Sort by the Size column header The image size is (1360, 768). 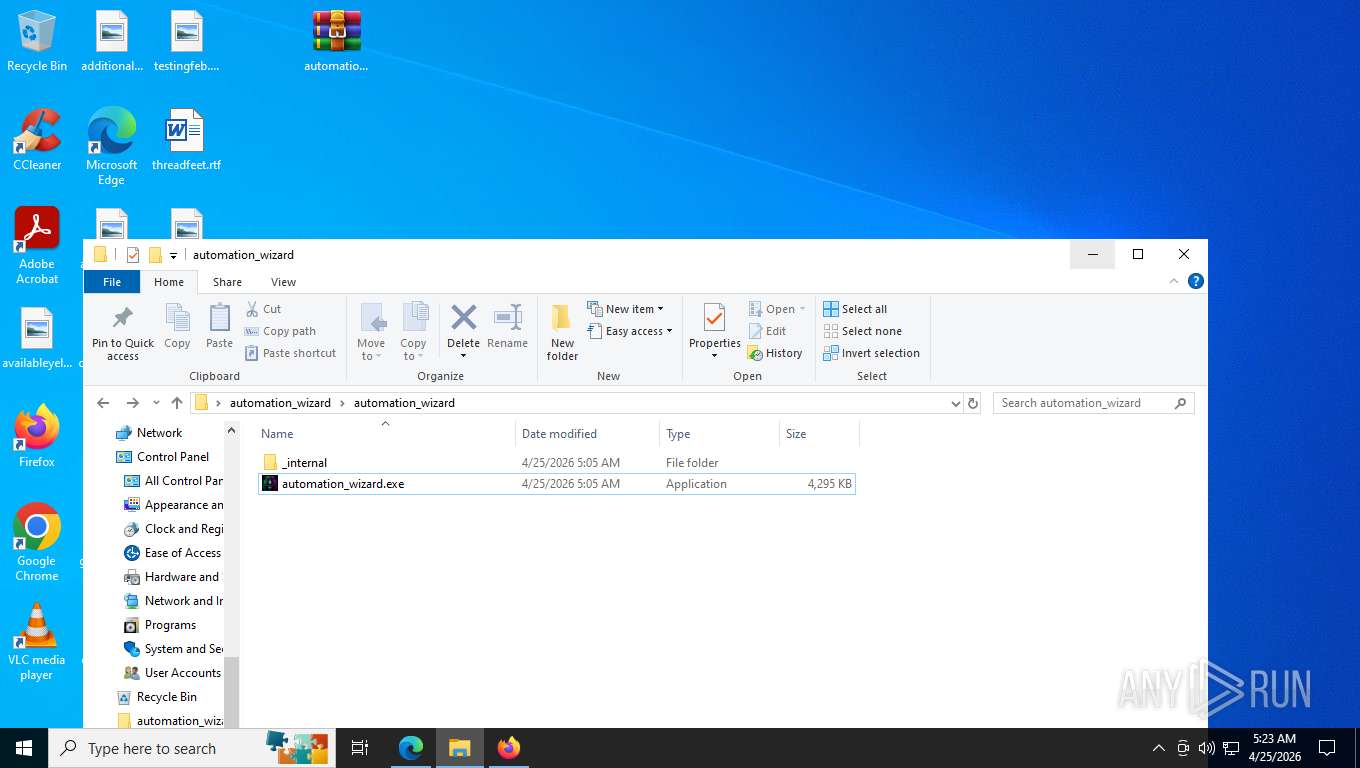819,433
